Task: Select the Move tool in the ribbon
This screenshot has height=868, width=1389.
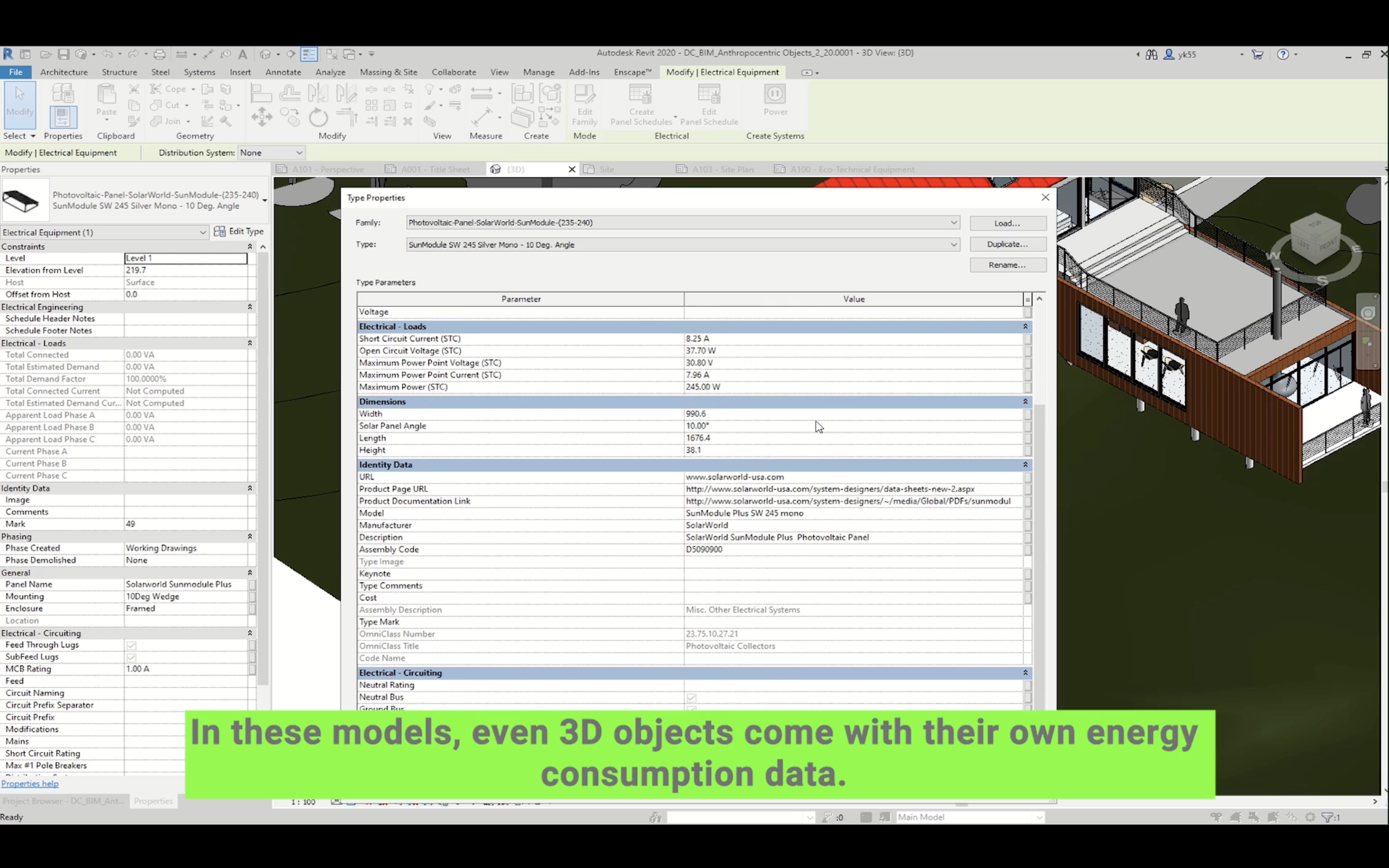Action: click(262, 117)
